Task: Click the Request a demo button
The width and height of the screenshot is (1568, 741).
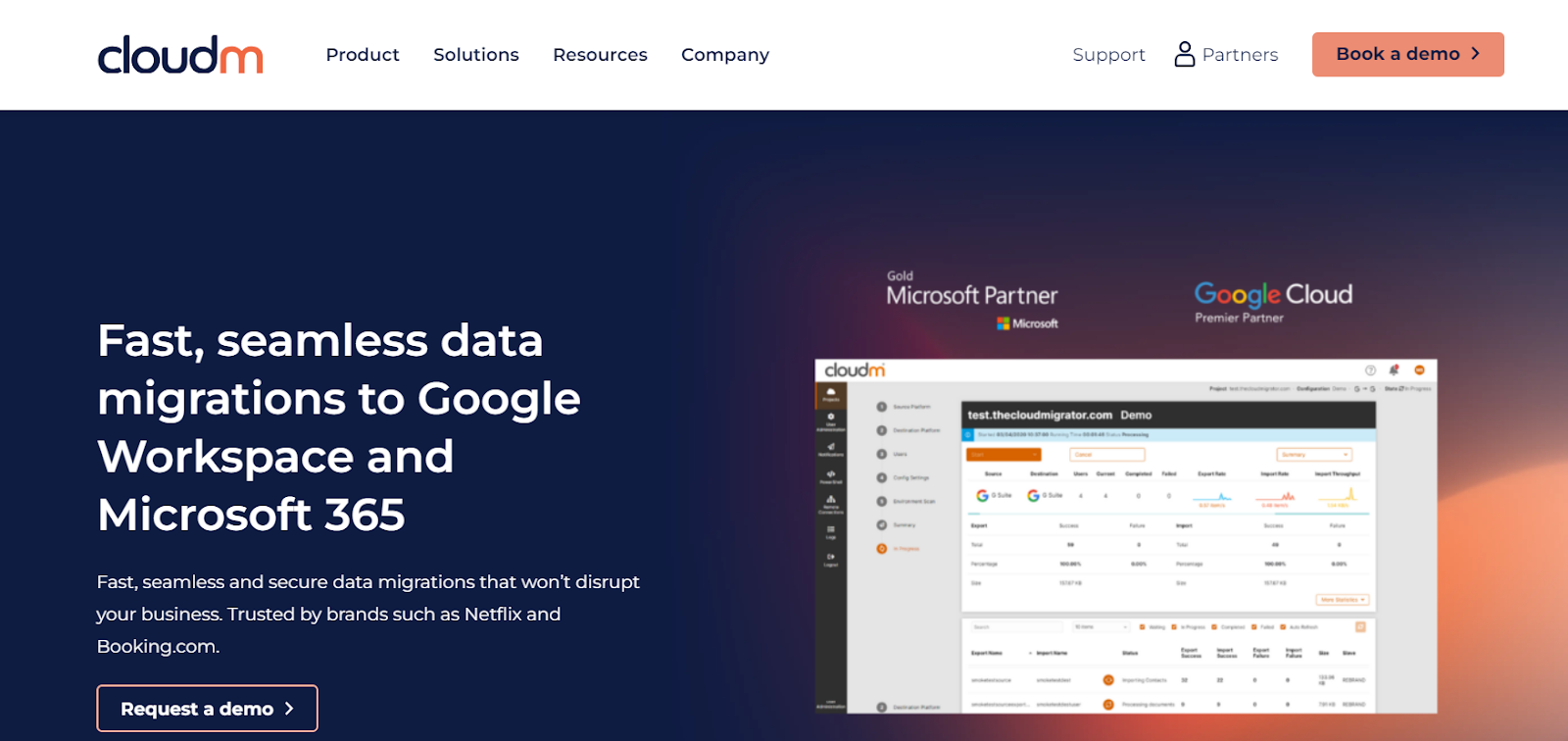Action: 207,708
